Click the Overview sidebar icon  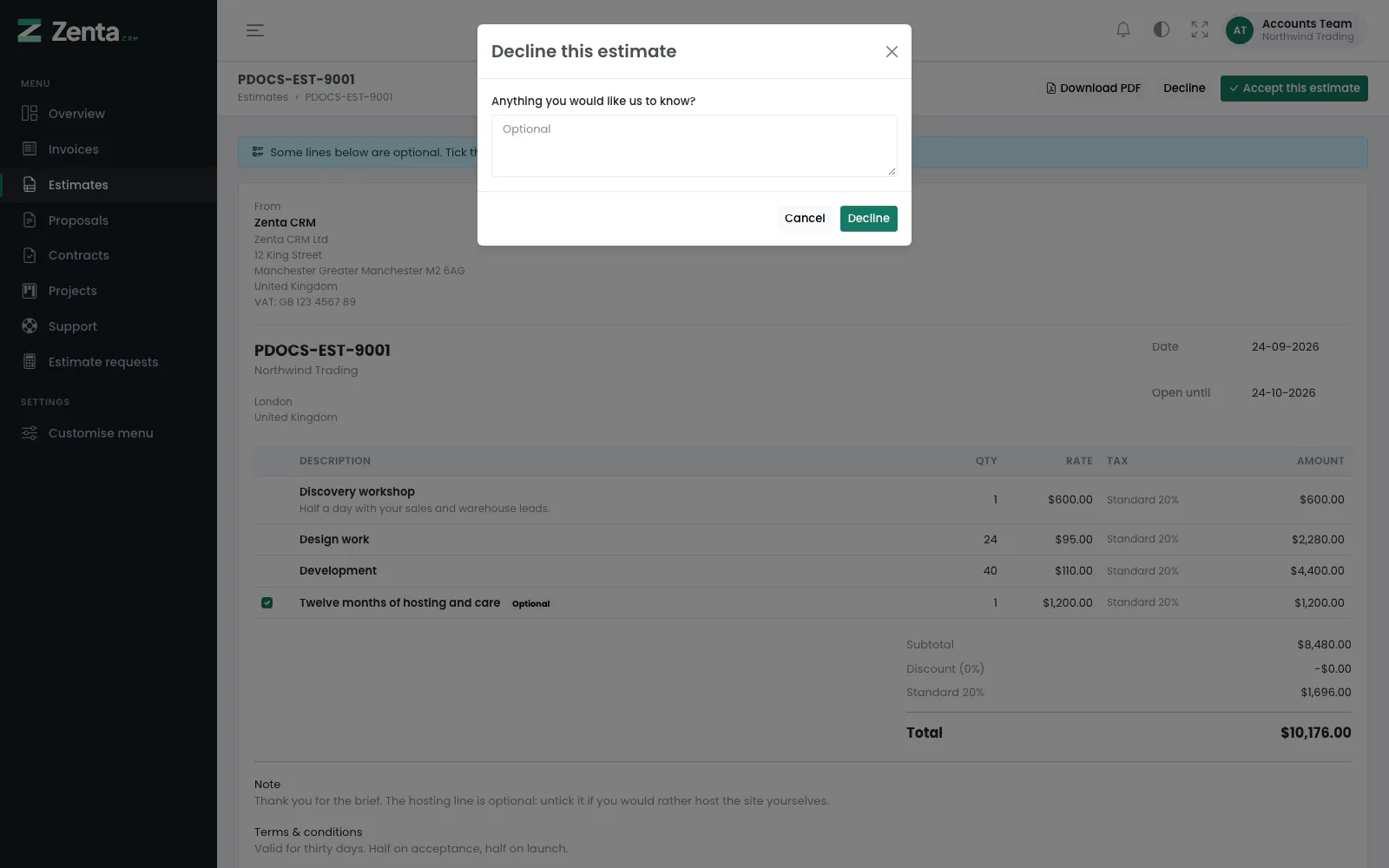(x=30, y=114)
